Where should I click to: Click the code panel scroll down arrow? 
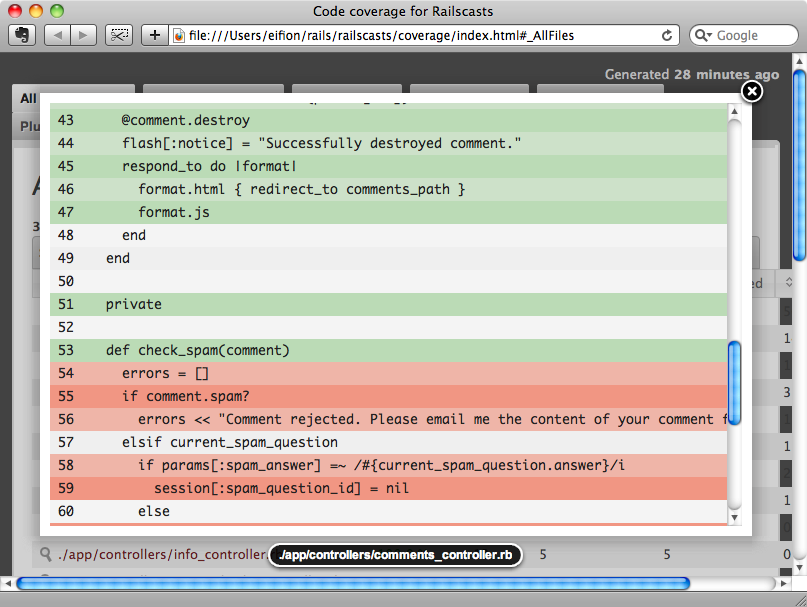pyautogui.click(x=734, y=517)
